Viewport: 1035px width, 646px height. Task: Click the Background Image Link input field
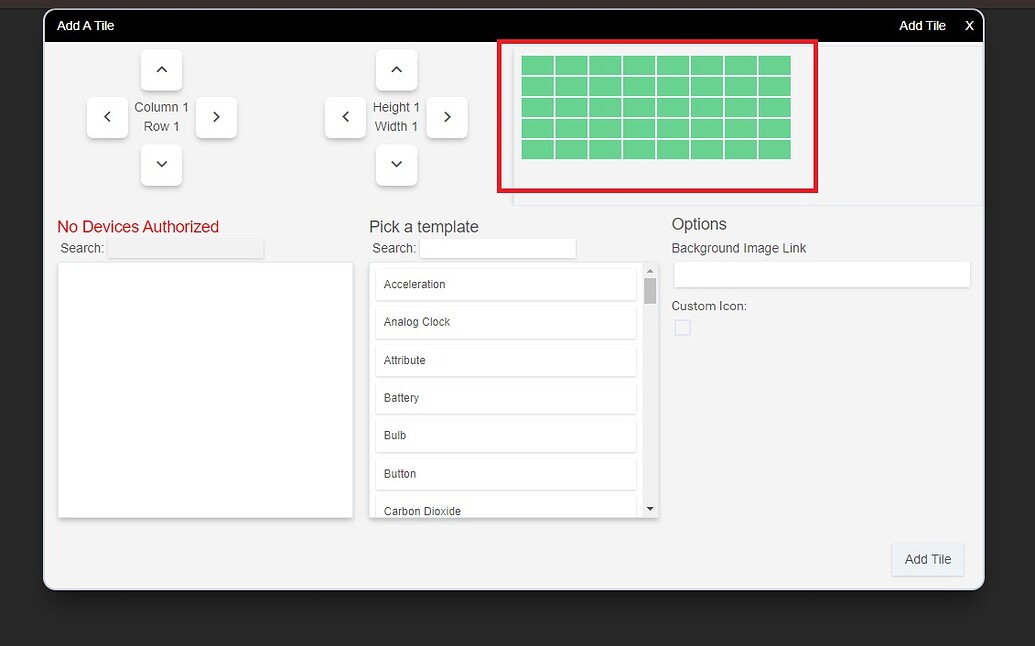click(x=820, y=274)
